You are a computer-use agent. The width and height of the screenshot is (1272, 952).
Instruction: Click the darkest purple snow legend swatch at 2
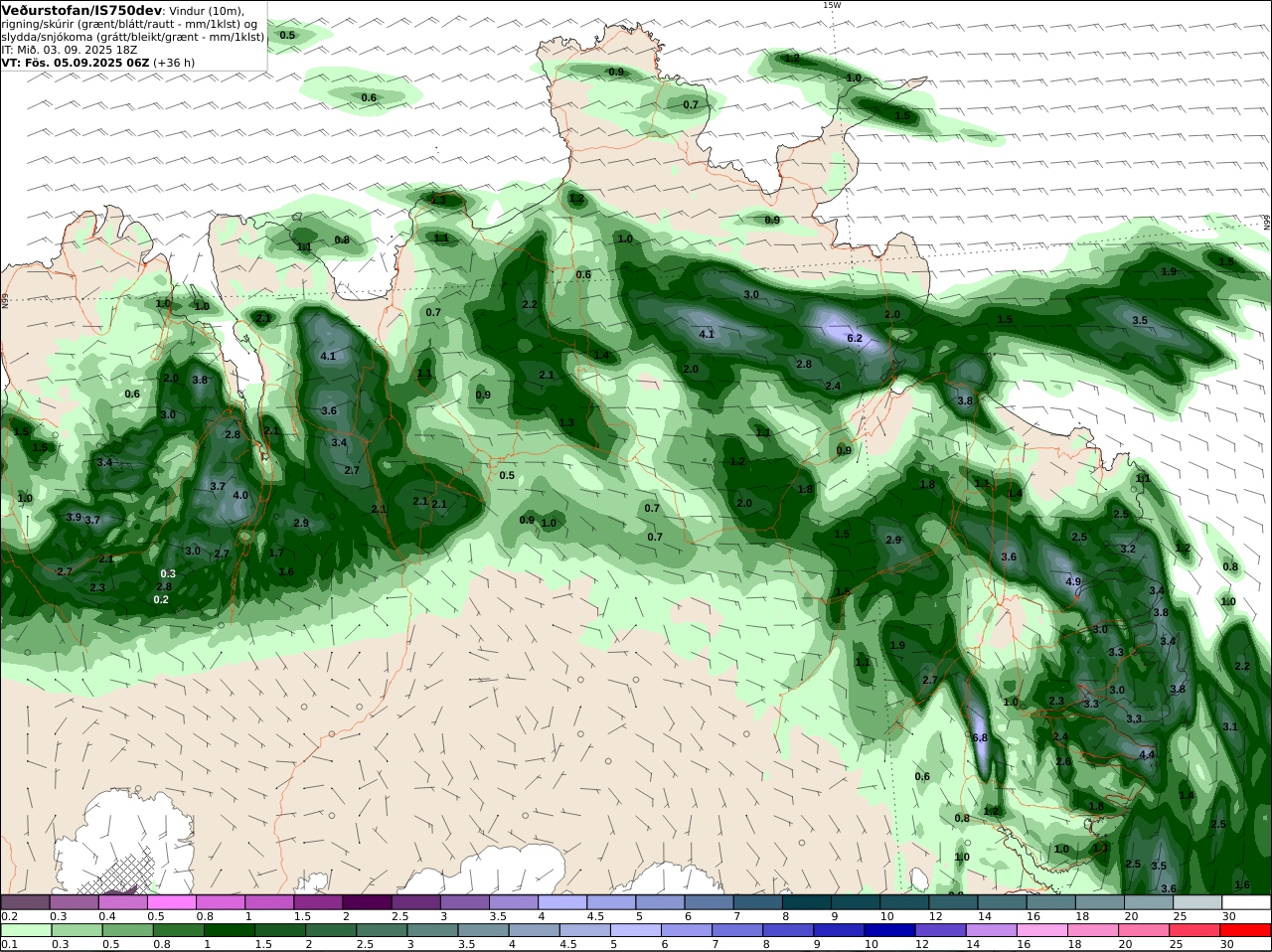pyautogui.click(x=367, y=902)
